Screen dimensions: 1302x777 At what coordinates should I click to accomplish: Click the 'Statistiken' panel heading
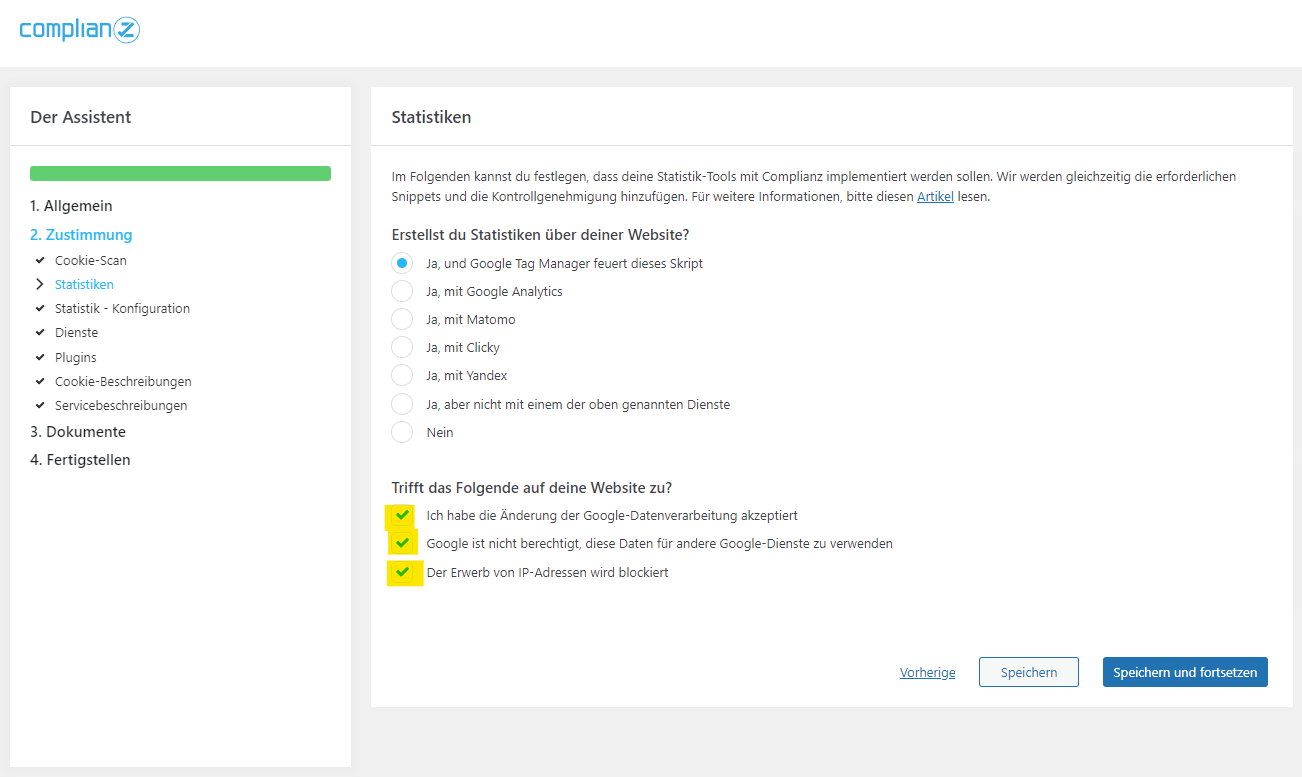click(x=431, y=117)
